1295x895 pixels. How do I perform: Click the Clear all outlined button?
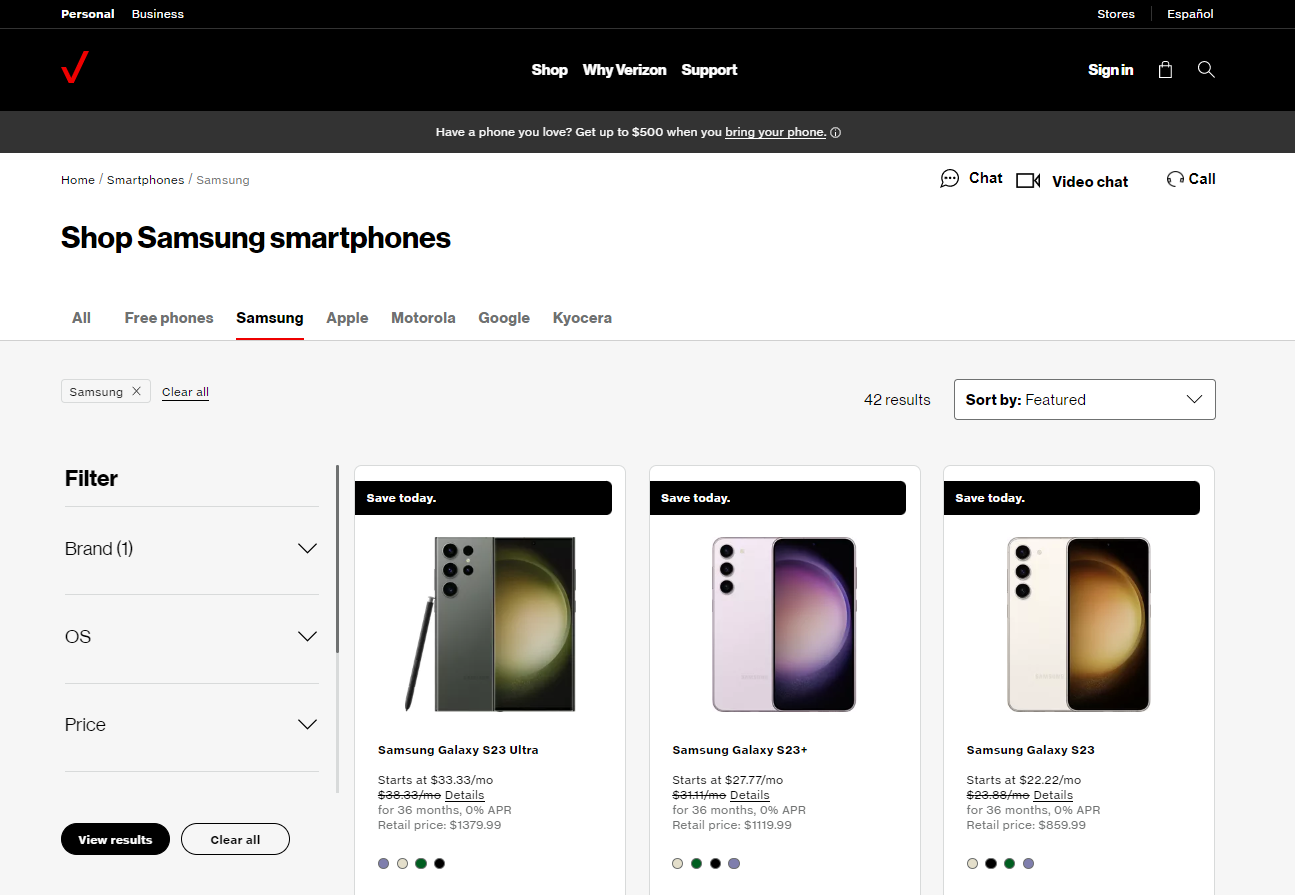[235, 840]
